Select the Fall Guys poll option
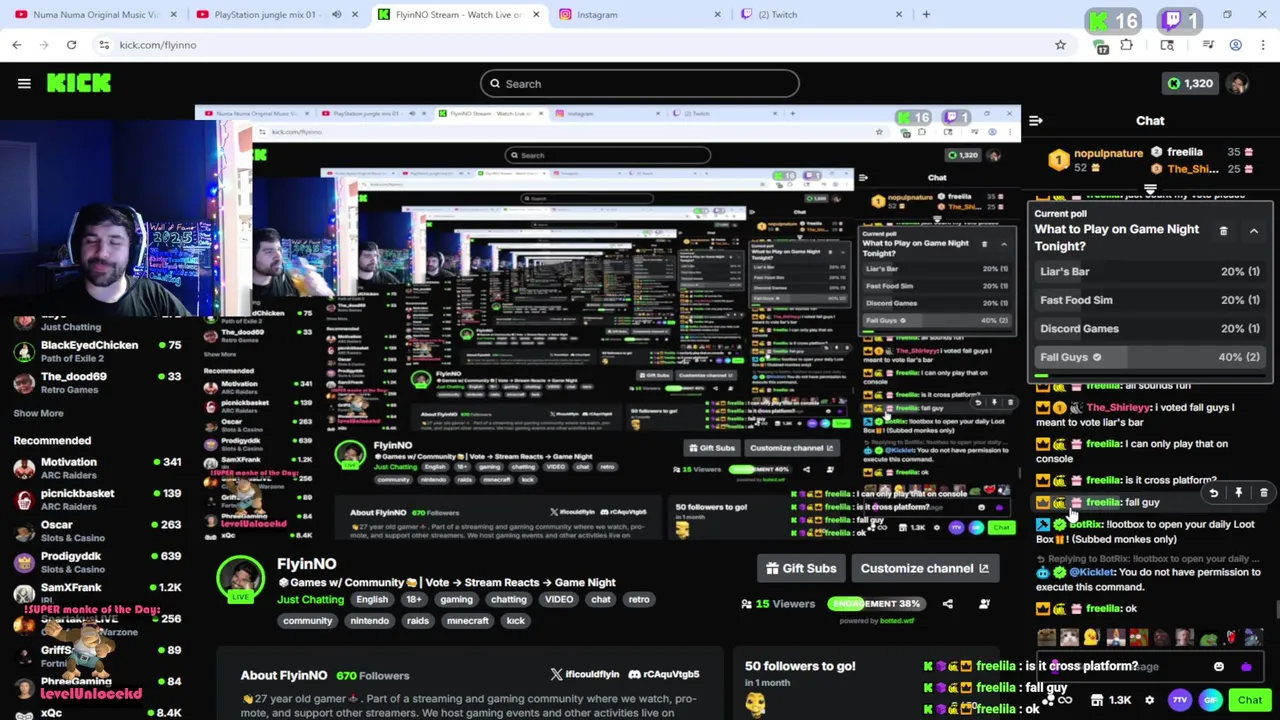This screenshot has height=720, width=1280. tap(1150, 357)
